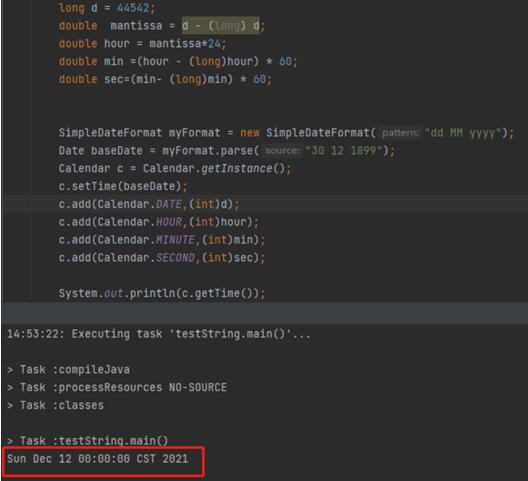The height and width of the screenshot is (481, 528).
Task: Click the Task :compileJava output line
Action: click(68, 370)
